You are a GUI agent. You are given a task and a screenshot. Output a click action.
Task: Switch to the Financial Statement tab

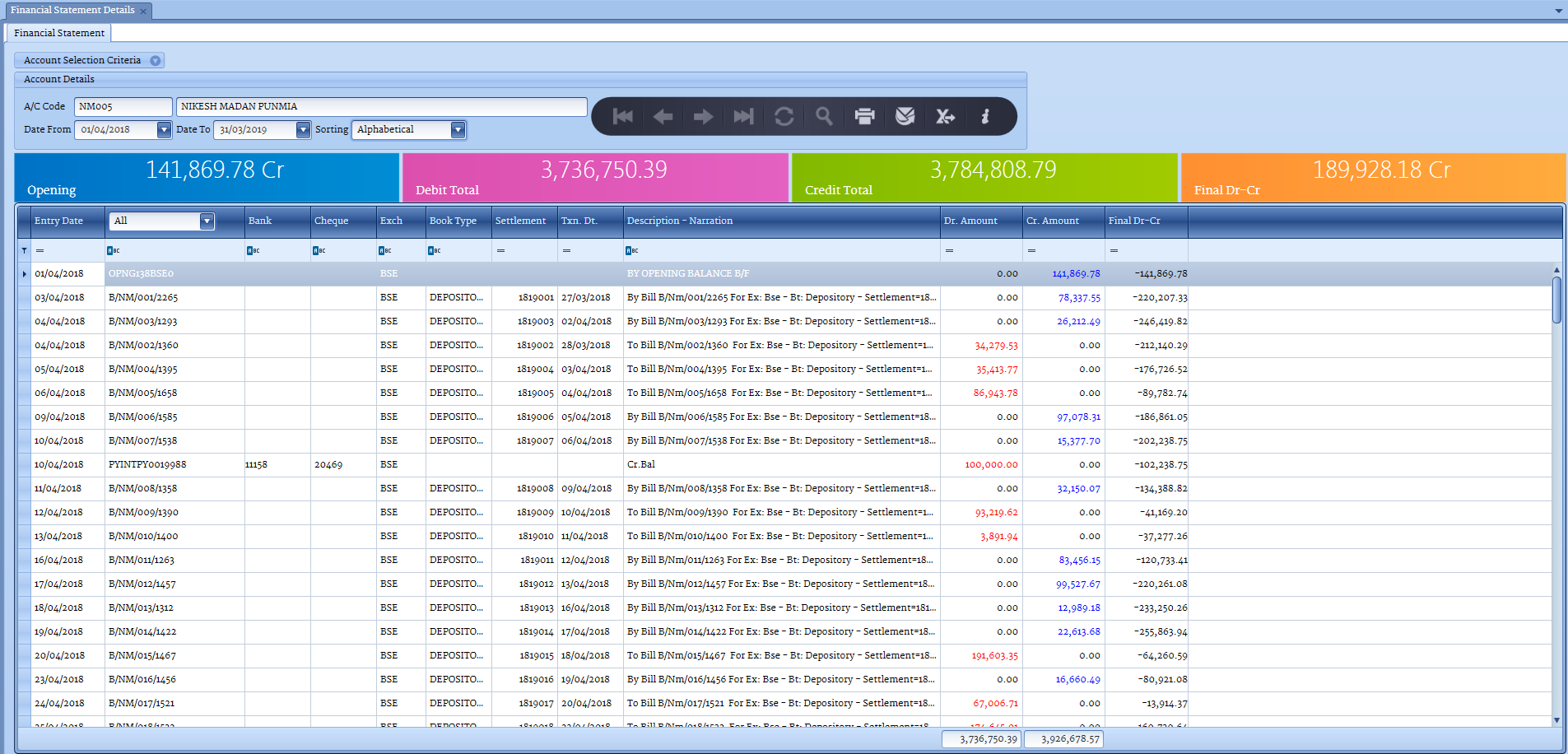[59, 33]
